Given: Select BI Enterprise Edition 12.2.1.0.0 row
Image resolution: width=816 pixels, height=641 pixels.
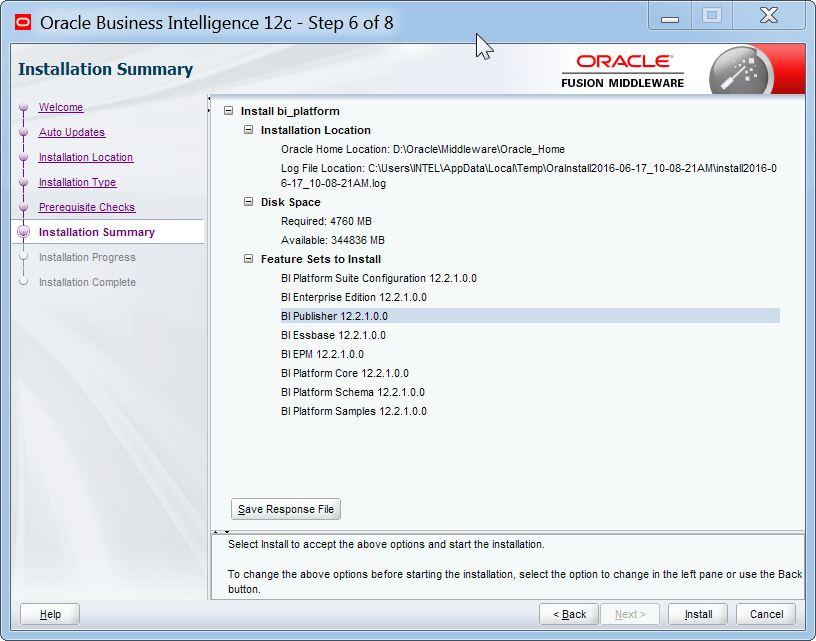Looking at the screenshot, I should click(354, 297).
